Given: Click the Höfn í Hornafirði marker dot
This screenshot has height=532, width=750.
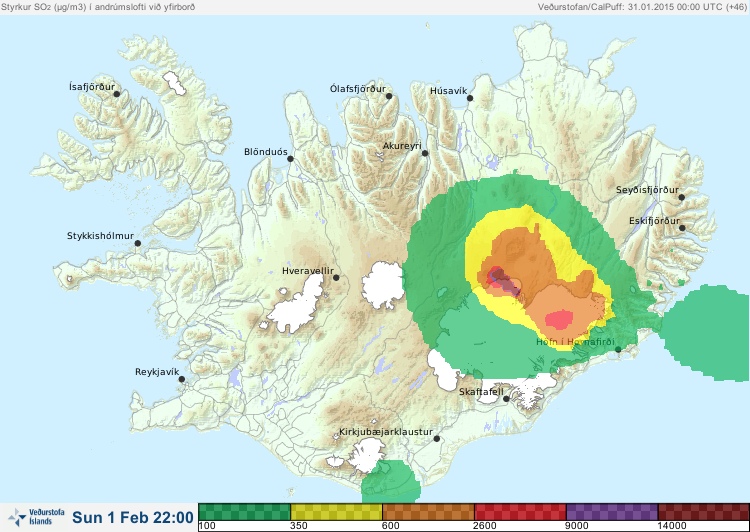Looking at the screenshot, I should tap(618, 350).
